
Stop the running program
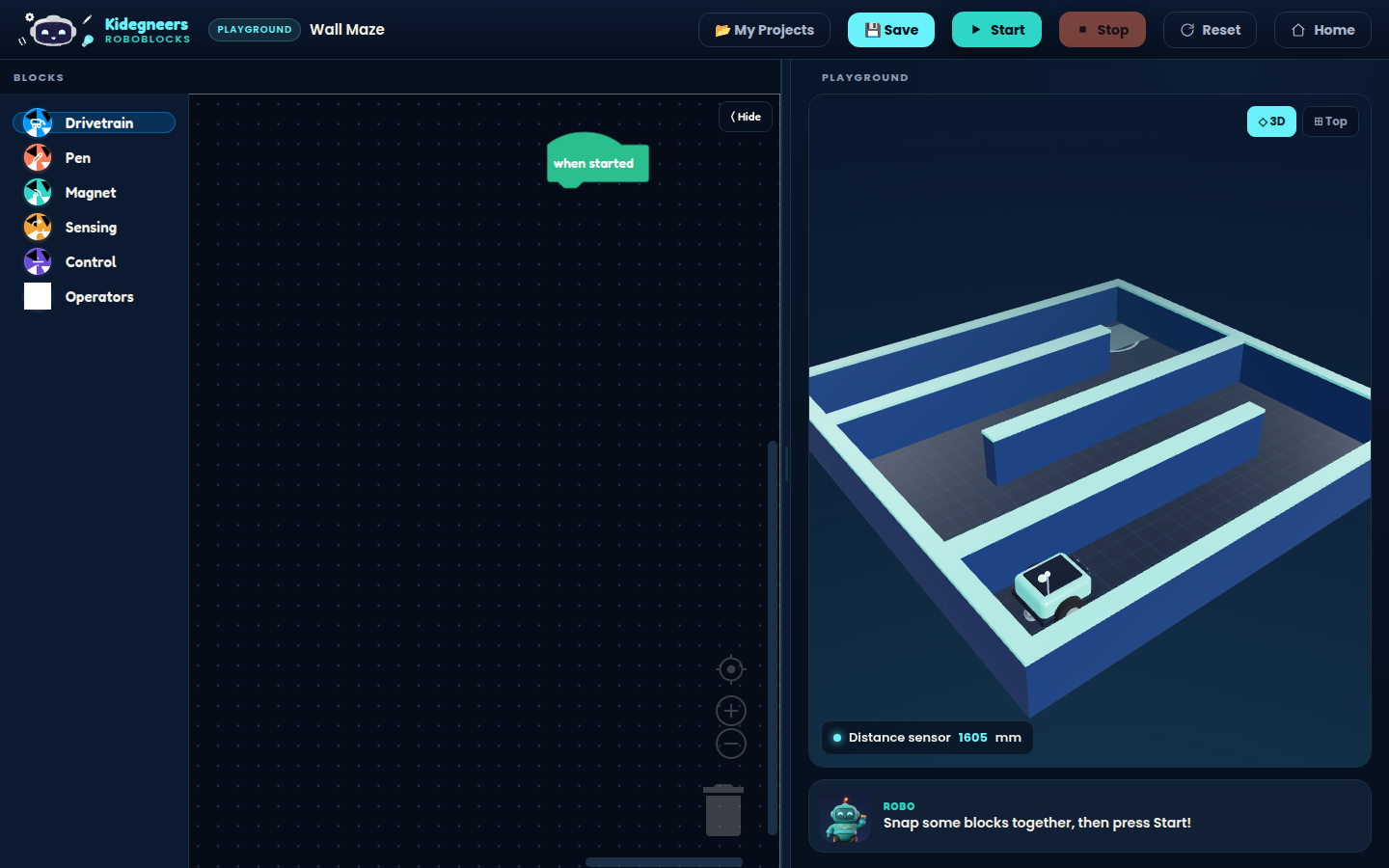pos(1103,30)
